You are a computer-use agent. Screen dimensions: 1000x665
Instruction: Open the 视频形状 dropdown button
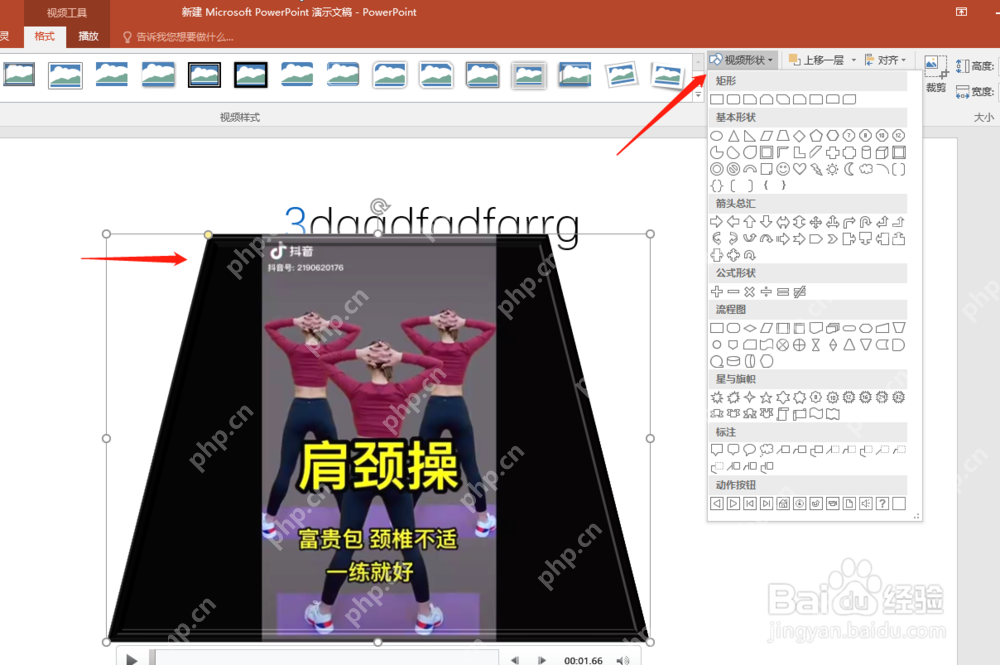pos(742,60)
